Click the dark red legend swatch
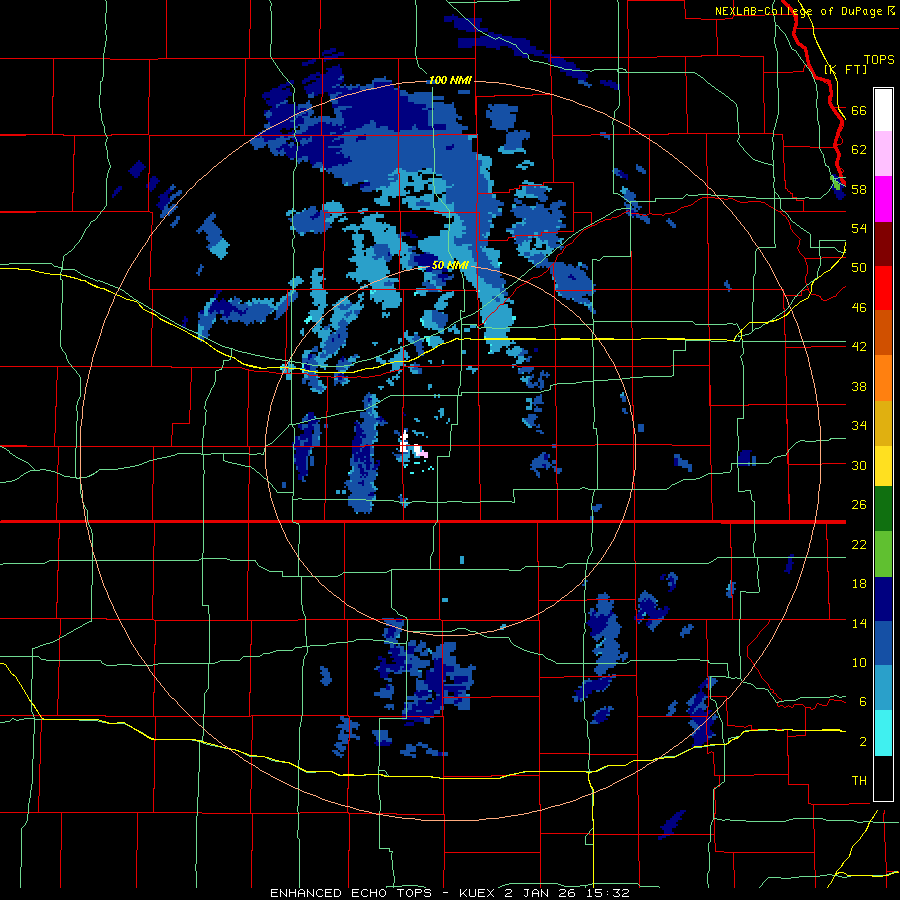The height and width of the screenshot is (900, 900). (883, 244)
